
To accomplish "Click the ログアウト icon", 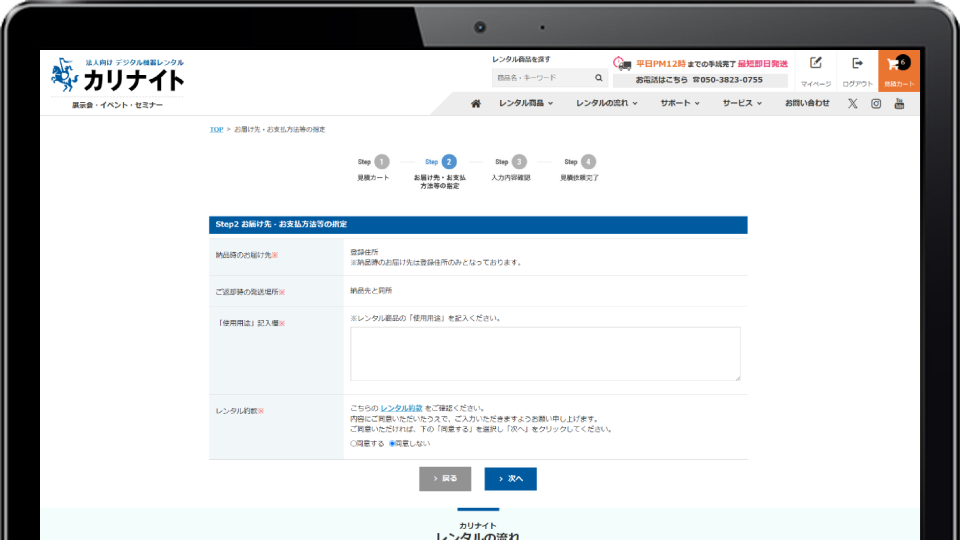I will pos(857,63).
